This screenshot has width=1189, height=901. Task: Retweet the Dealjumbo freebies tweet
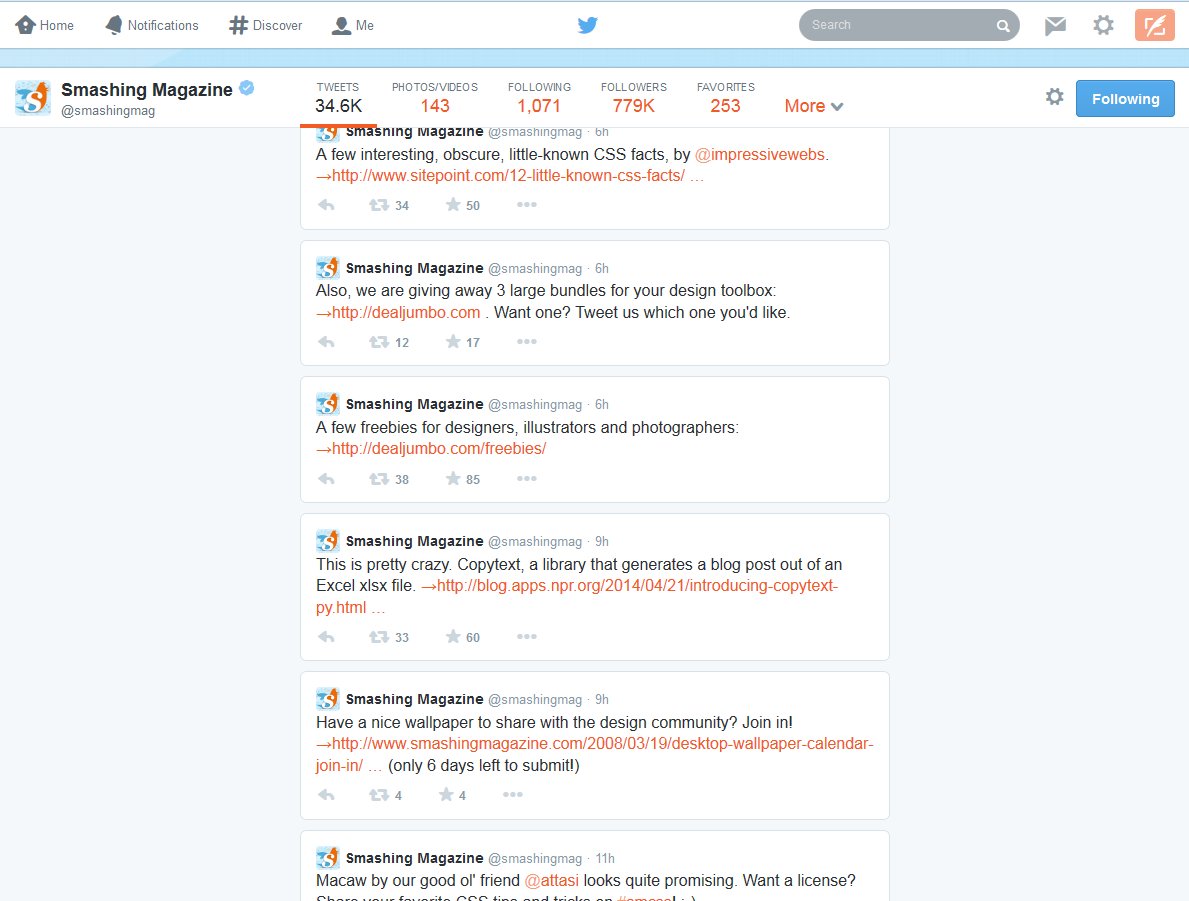382,478
